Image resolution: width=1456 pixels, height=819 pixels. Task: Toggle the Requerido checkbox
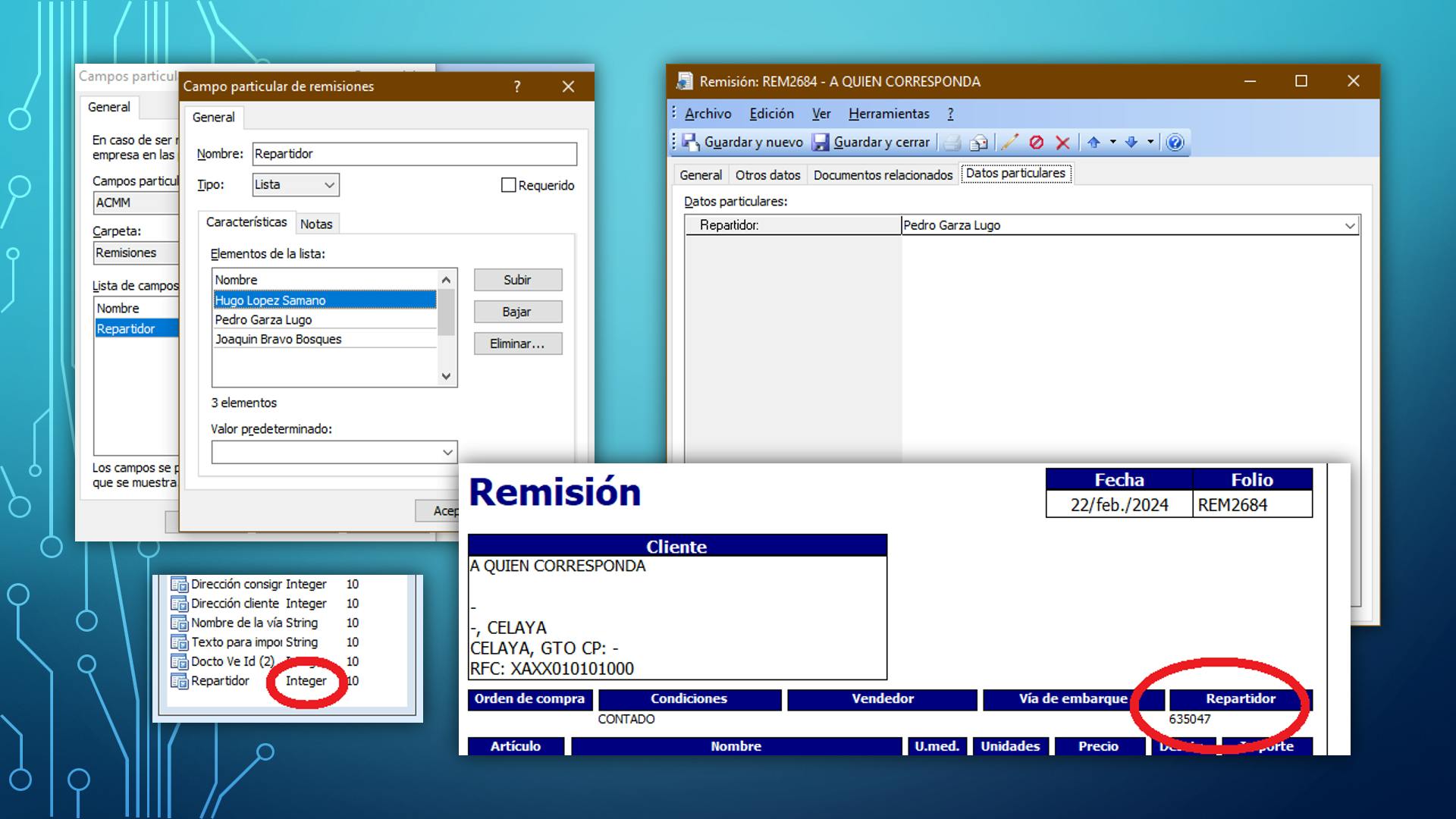(x=509, y=185)
